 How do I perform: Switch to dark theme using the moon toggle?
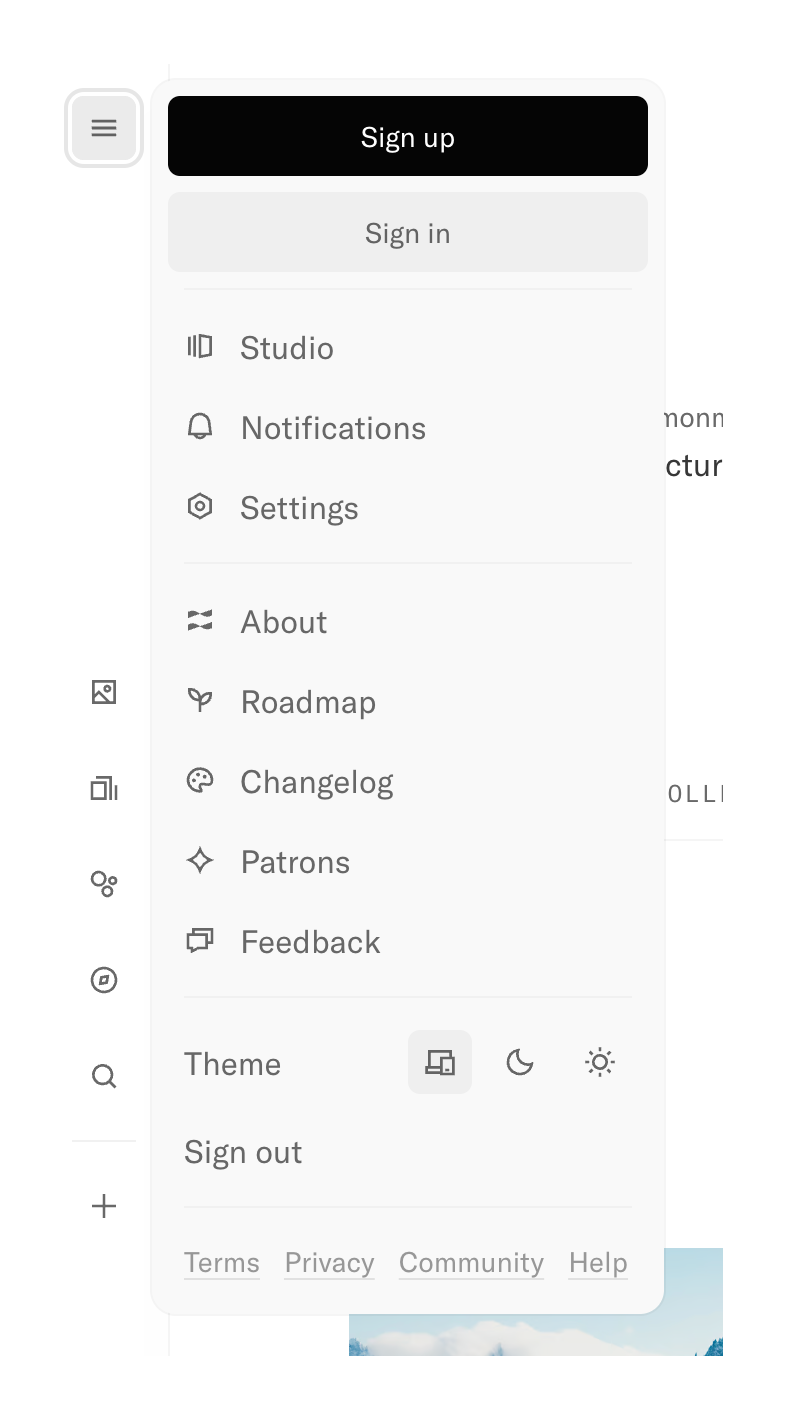(520, 1062)
